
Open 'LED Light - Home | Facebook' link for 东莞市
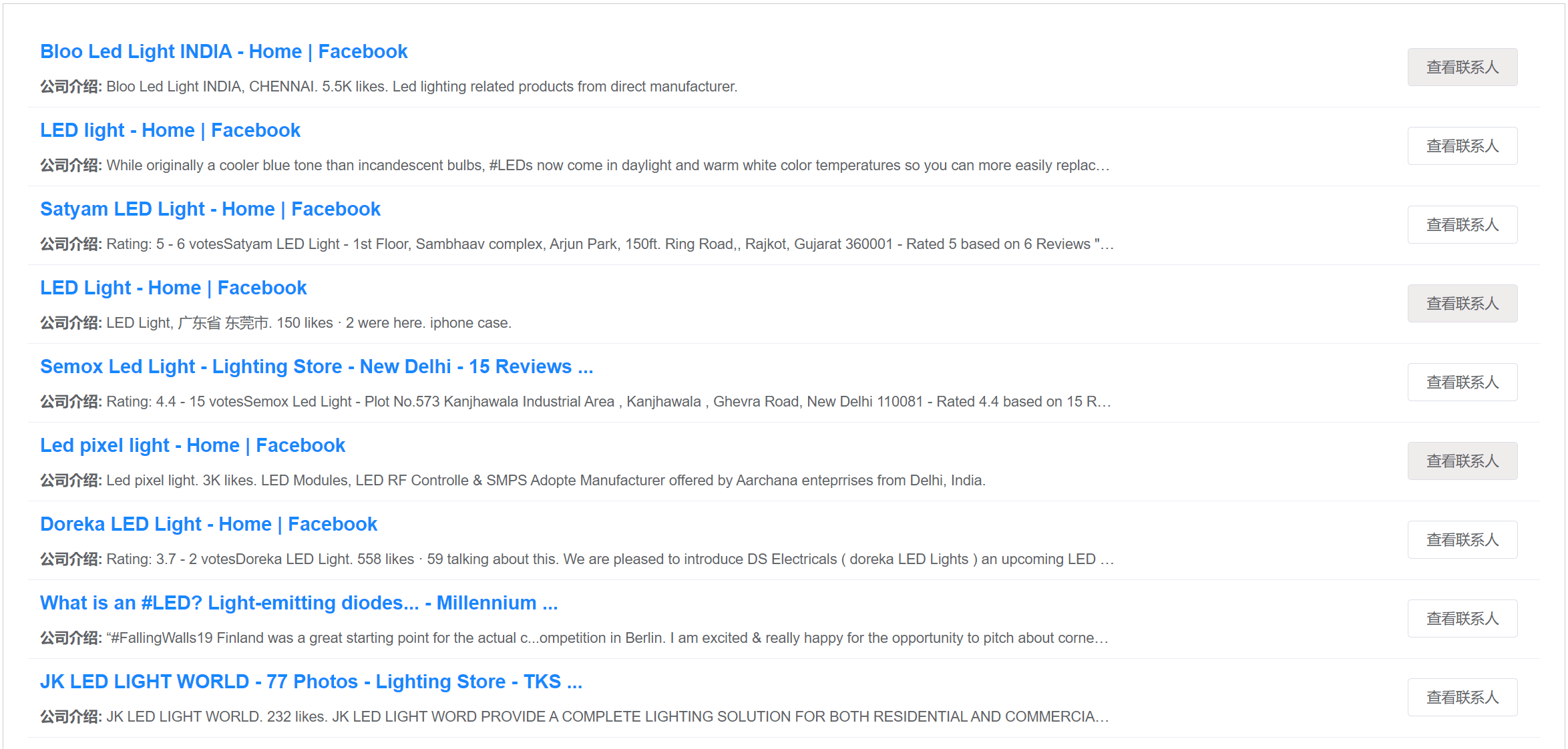click(174, 288)
